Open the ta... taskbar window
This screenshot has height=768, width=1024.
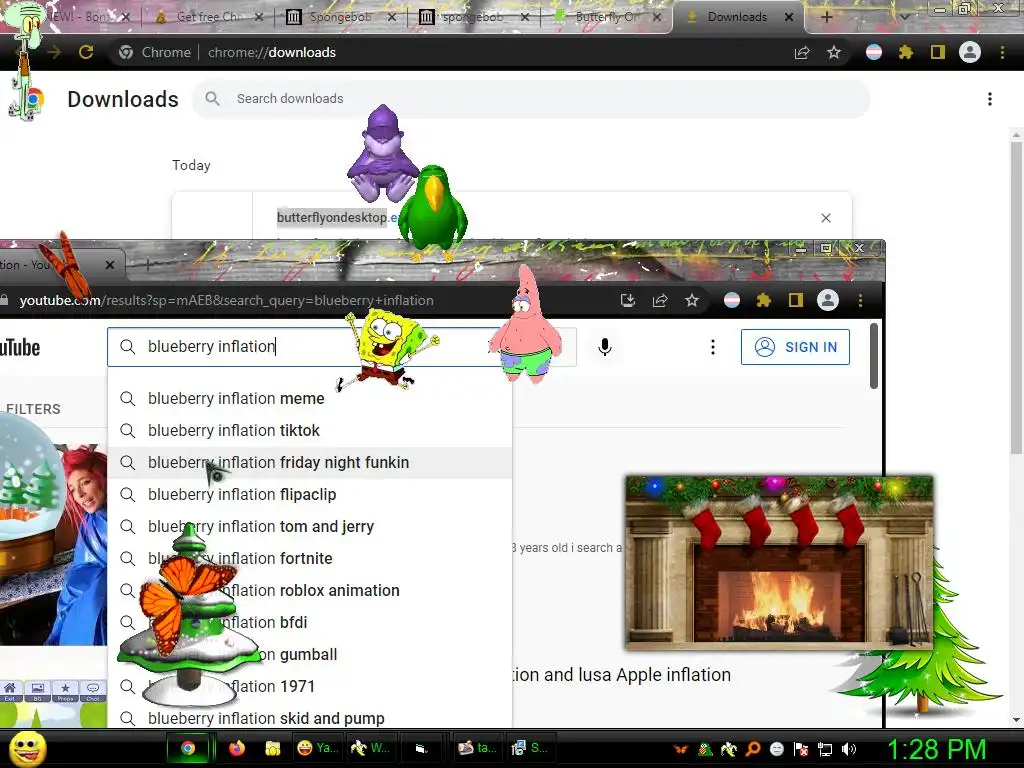click(477, 748)
